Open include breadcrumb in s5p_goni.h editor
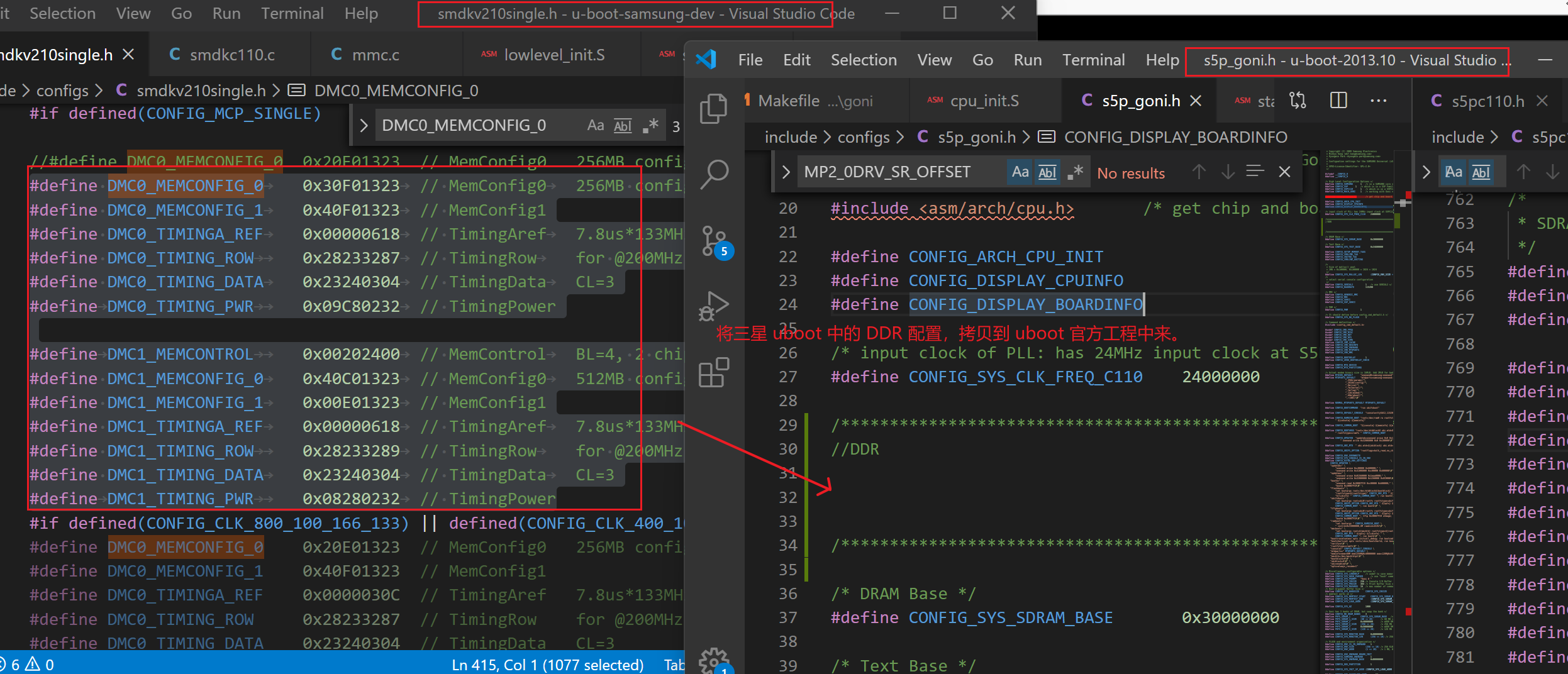This screenshot has width=1568, height=674. tap(791, 136)
